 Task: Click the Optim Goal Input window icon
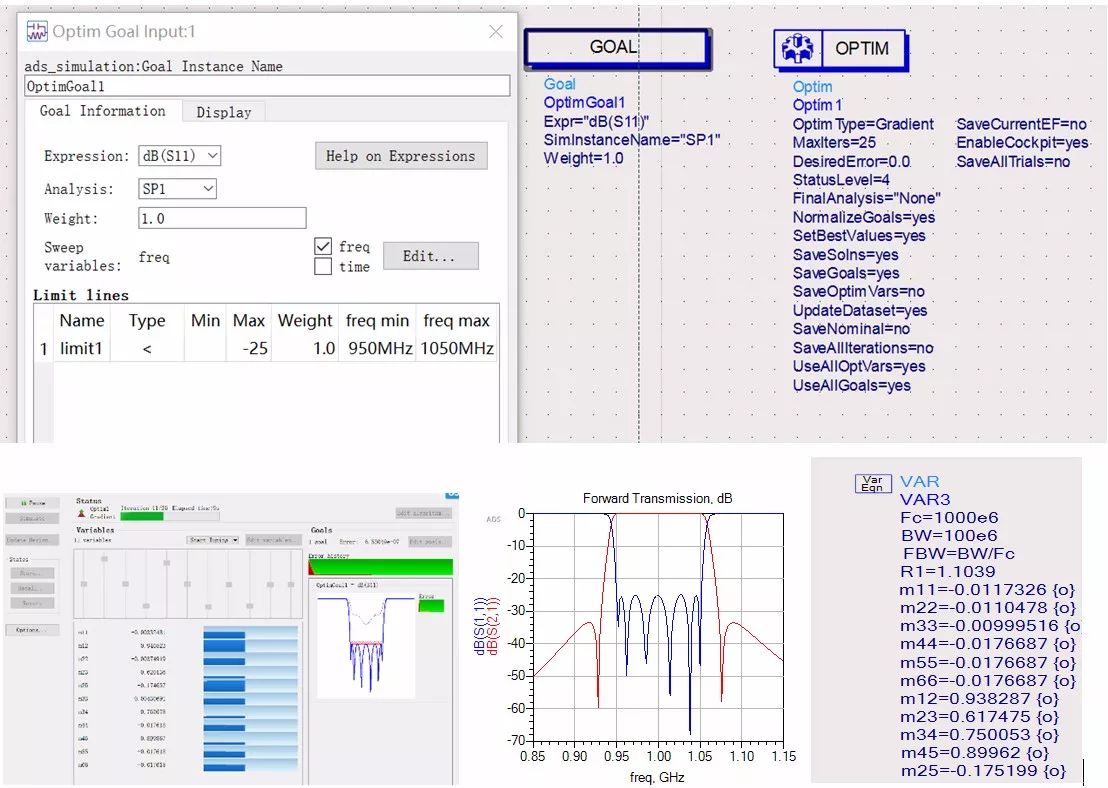point(37,32)
